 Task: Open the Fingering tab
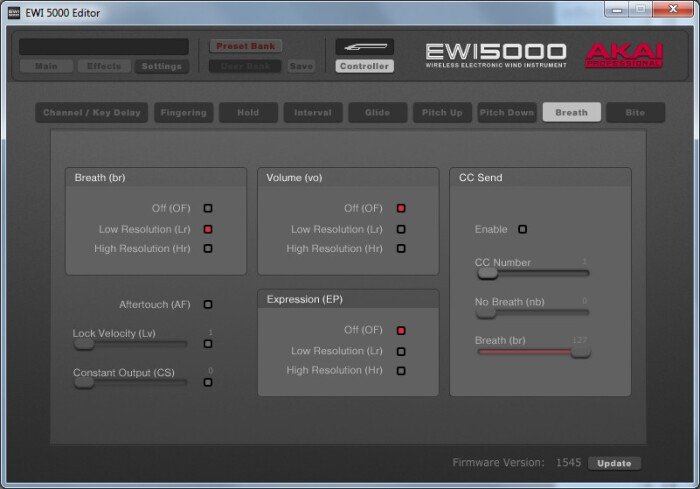coord(183,113)
